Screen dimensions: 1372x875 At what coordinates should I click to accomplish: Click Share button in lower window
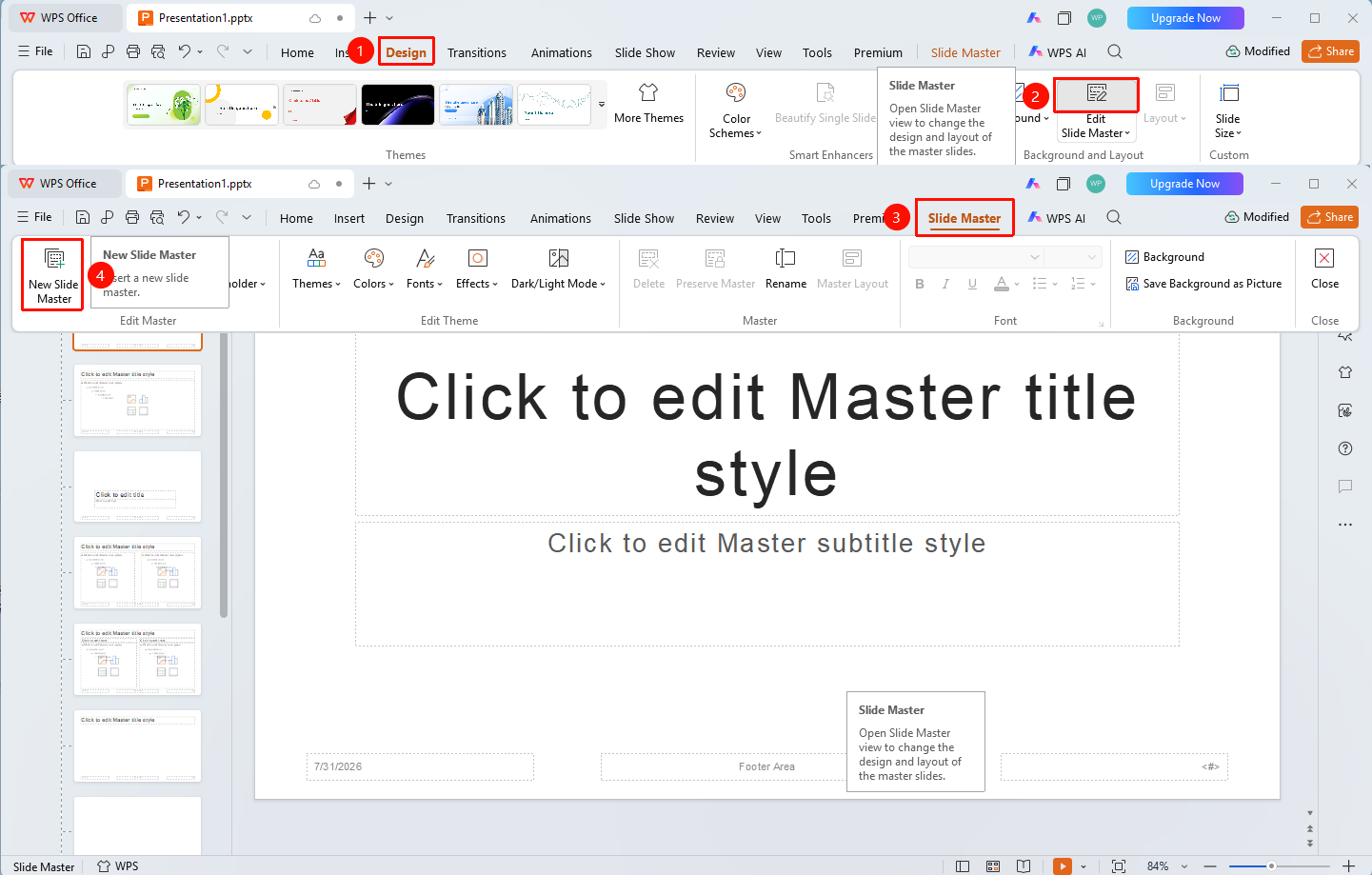pyautogui.click(x=1330, y=217)
